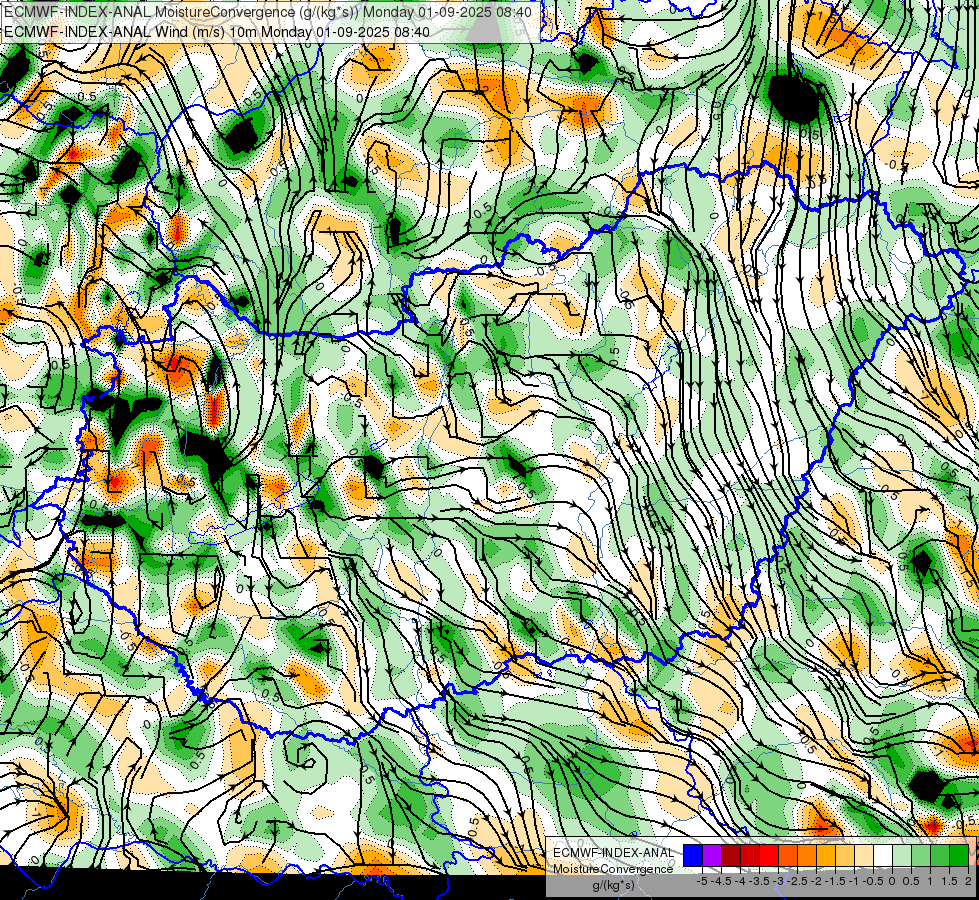Select the darkest green swatch between 1.5 and 2
979x900 pixels.
(959, 855)
